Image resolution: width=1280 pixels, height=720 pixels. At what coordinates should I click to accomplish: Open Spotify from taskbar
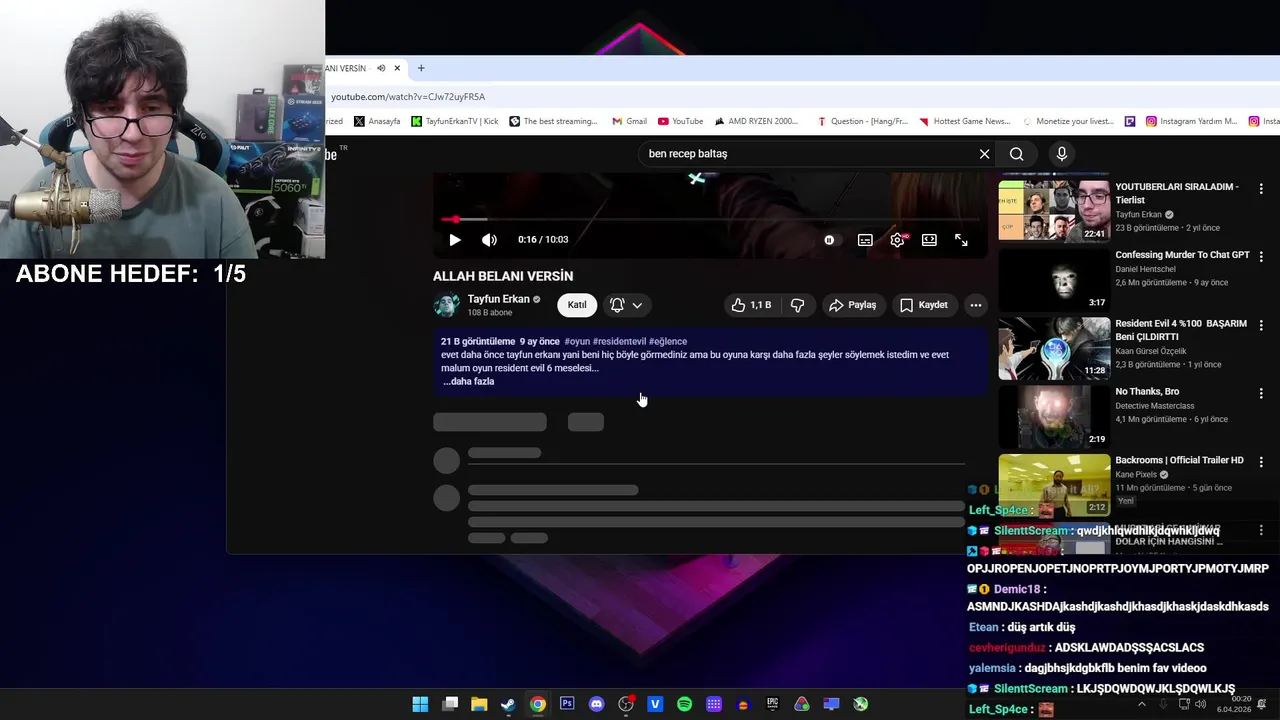(x=684, y=704)
